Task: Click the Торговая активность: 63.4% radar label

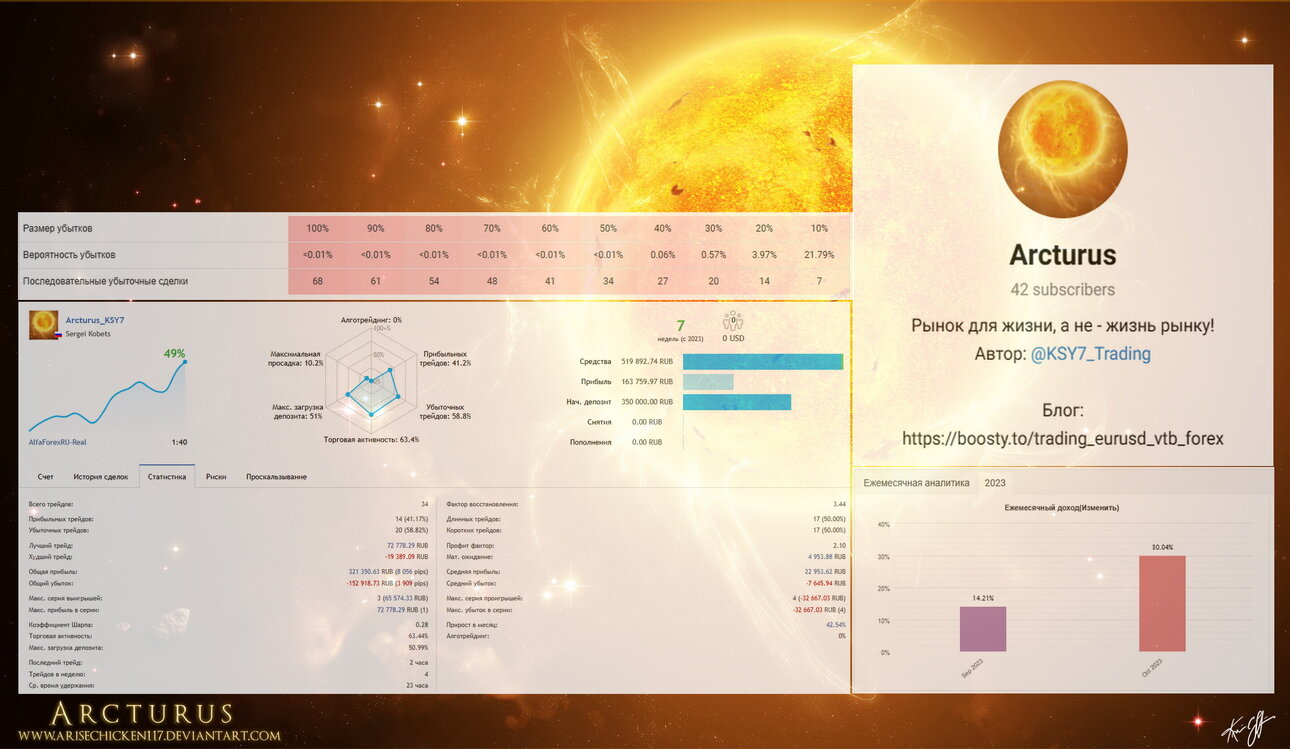Action: coord(371,439)
